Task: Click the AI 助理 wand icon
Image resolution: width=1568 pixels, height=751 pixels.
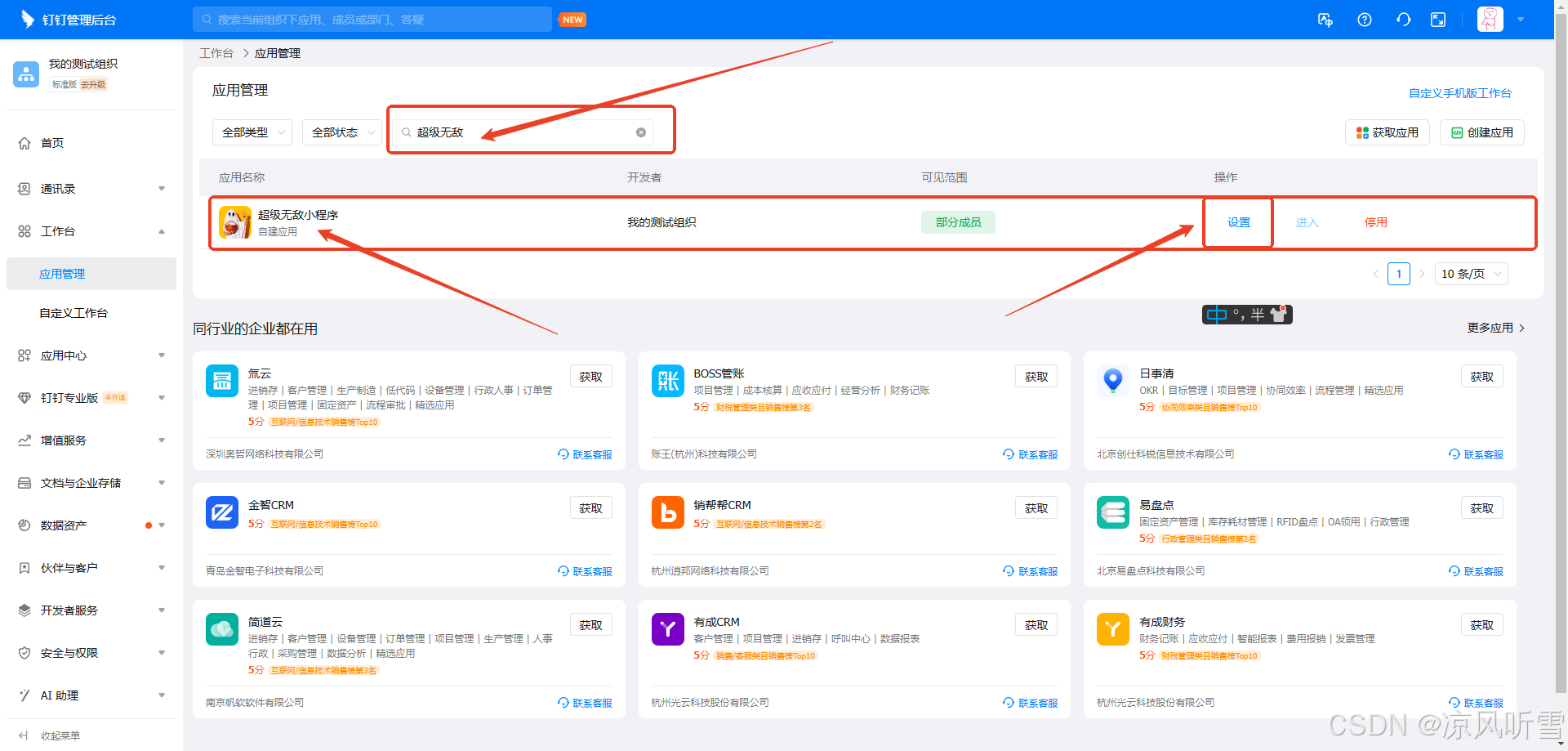Action: pos(24,695)
